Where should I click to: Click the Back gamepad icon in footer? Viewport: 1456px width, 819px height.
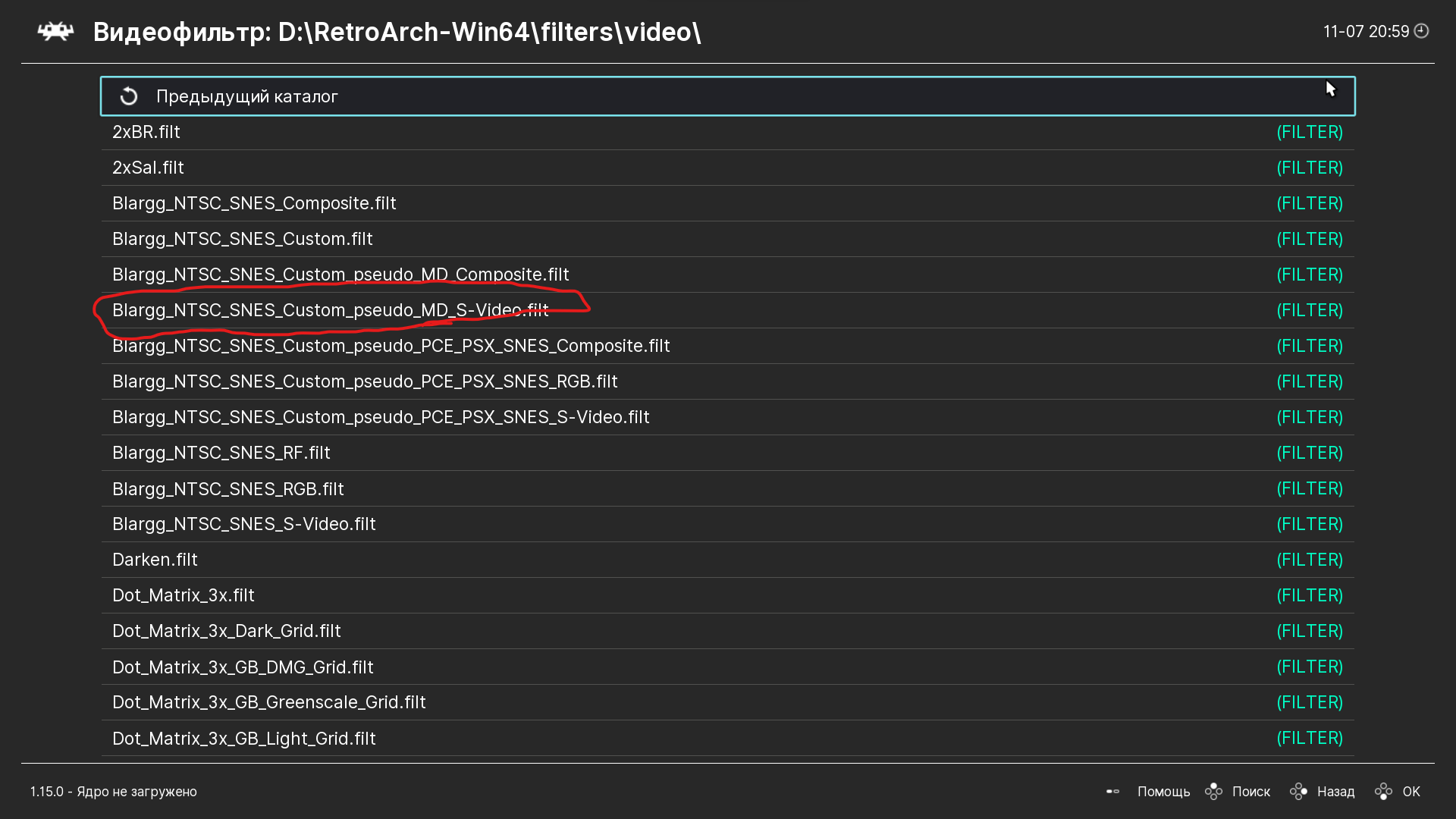coord(1298,792)
